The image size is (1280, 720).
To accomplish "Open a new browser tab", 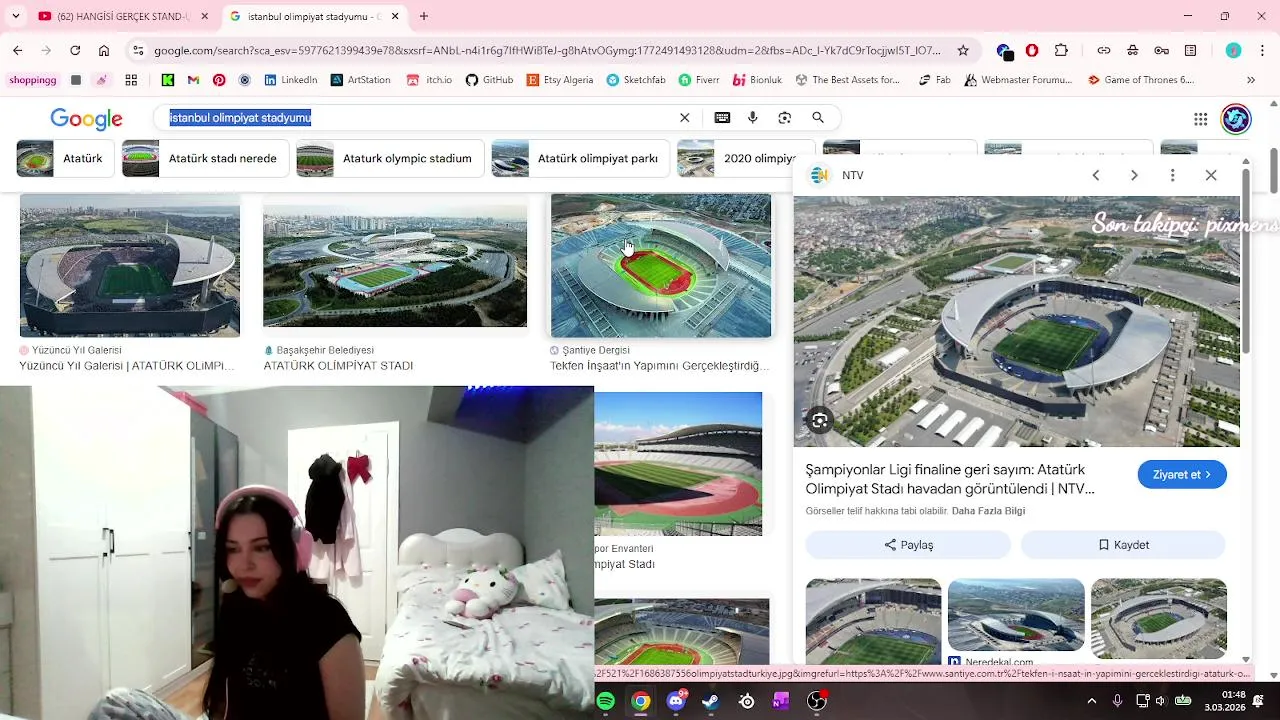I will click(x=424, y=16).
